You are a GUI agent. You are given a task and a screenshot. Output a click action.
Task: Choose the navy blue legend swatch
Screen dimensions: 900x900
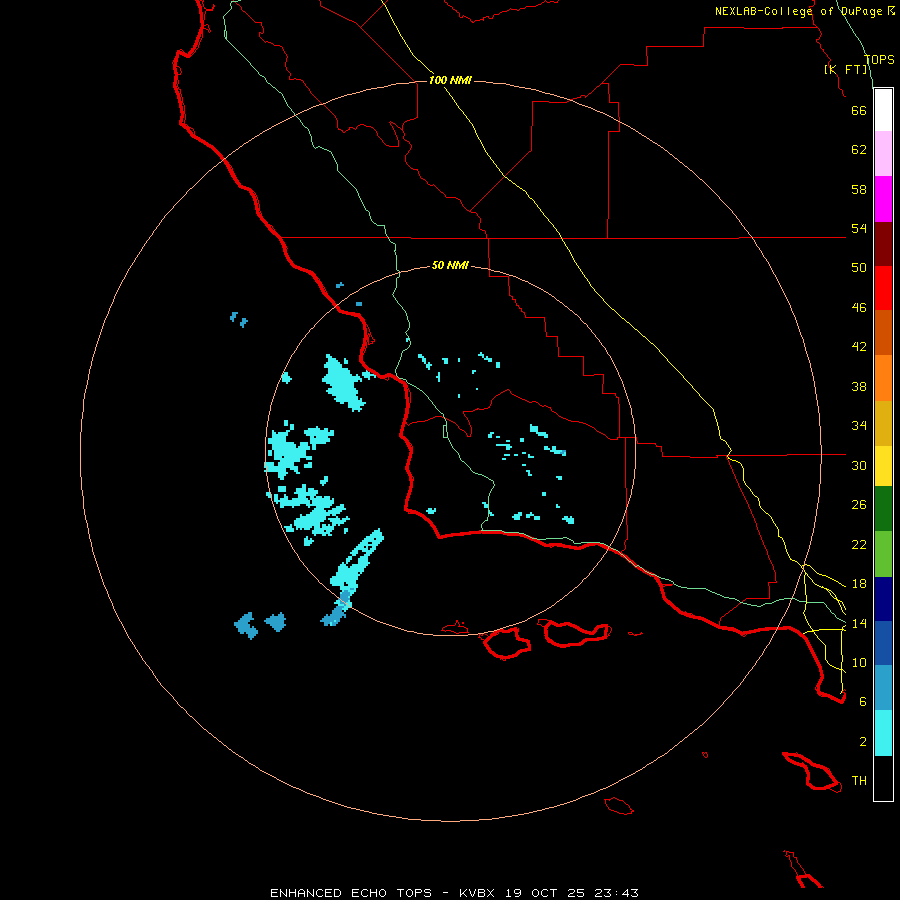[x=883, y=599]
